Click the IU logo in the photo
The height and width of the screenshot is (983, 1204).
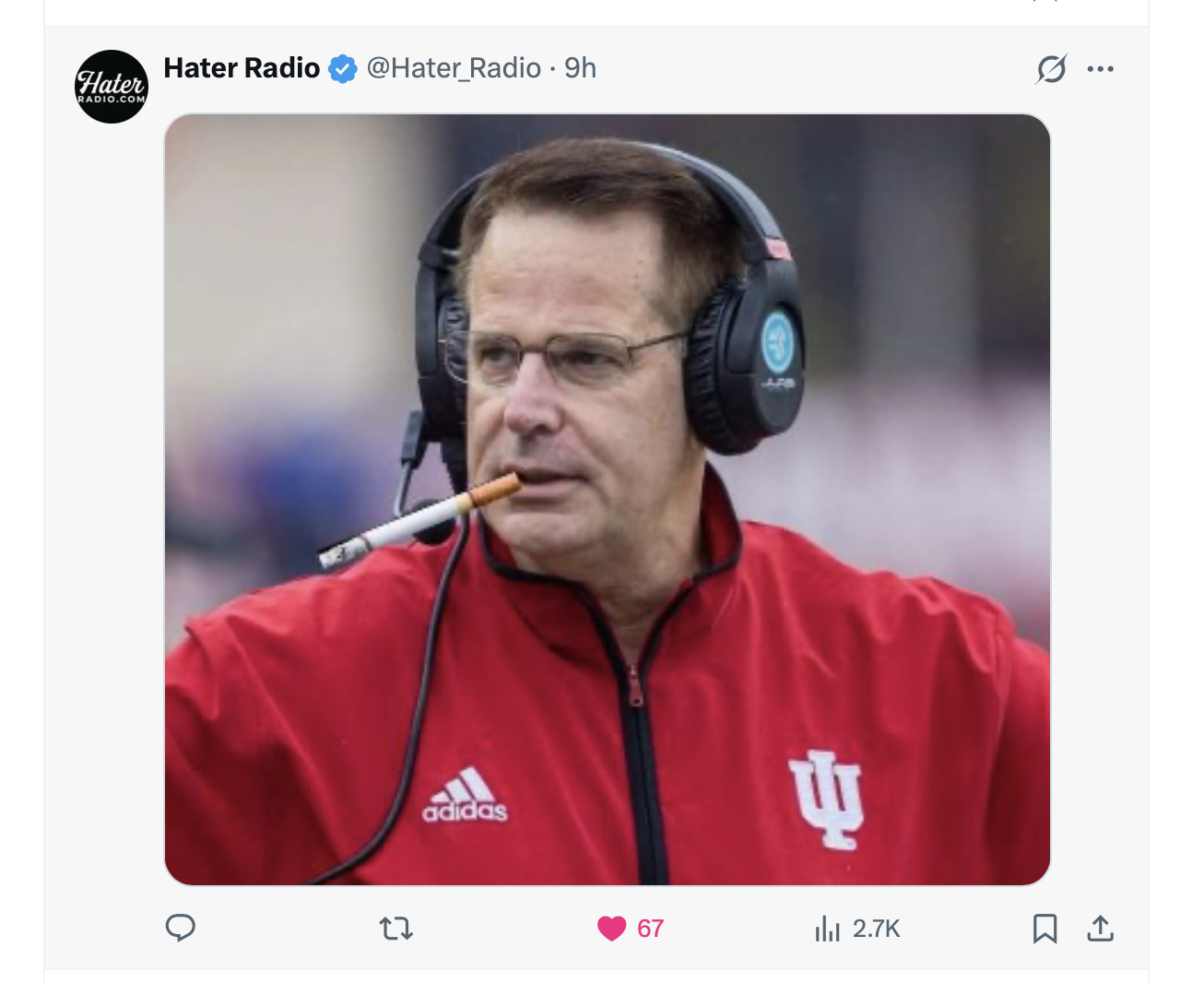[826, 799]
